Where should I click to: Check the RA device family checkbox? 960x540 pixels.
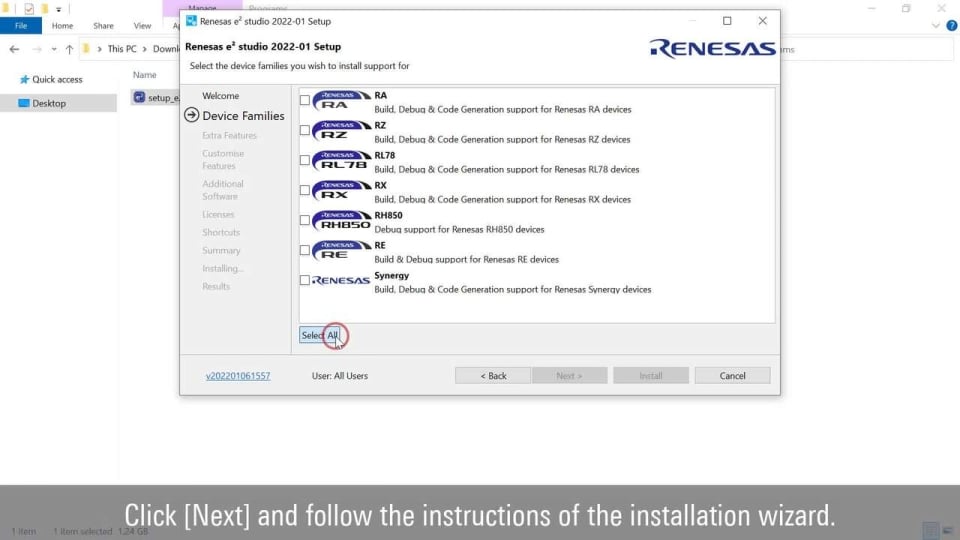304,100
